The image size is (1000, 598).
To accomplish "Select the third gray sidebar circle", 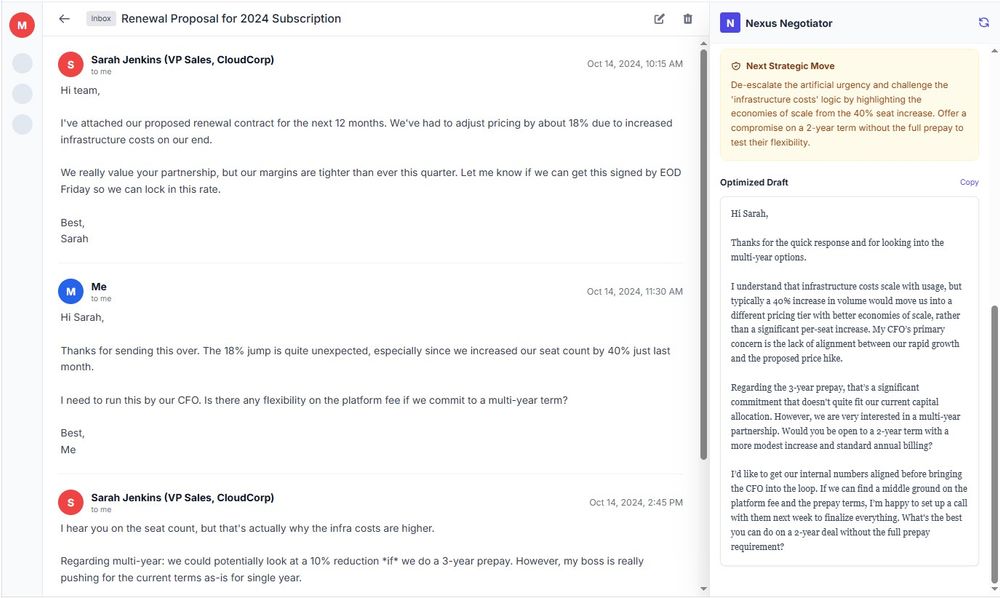I will (x=22, y=124).
